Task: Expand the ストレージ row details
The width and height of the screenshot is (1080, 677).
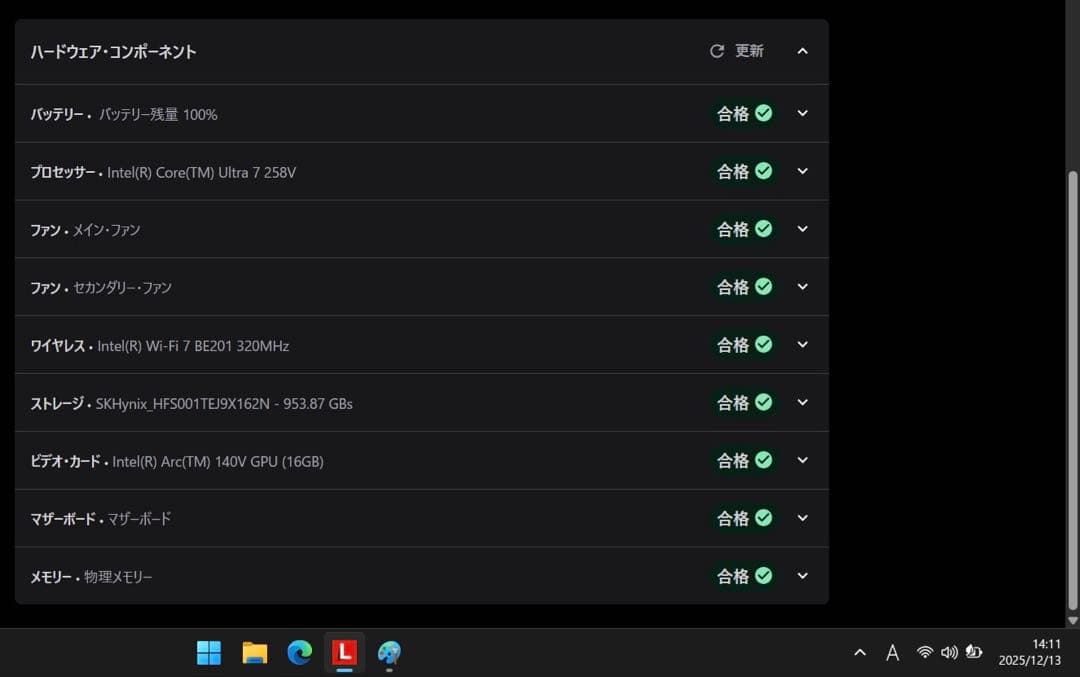Action: click(803, 402)
